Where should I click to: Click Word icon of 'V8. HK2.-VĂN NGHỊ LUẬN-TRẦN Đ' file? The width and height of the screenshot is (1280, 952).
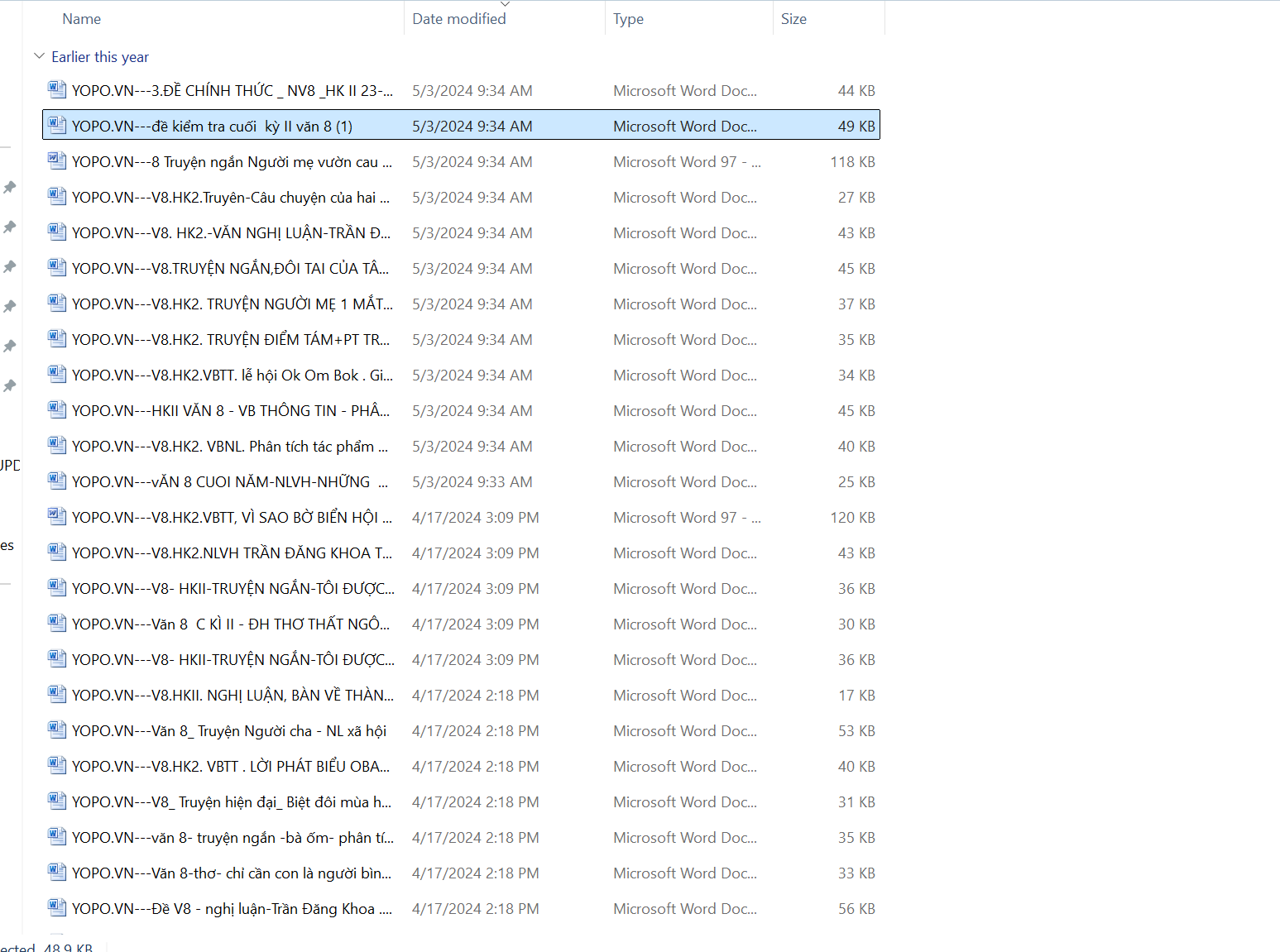pos(57,232)
